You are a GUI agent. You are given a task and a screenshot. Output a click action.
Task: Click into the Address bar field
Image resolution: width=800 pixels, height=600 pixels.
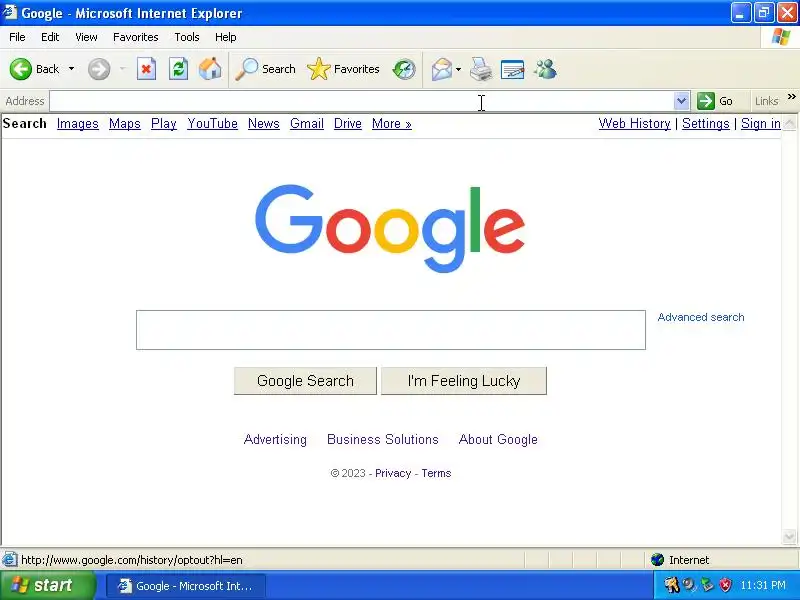coord(361,101)
